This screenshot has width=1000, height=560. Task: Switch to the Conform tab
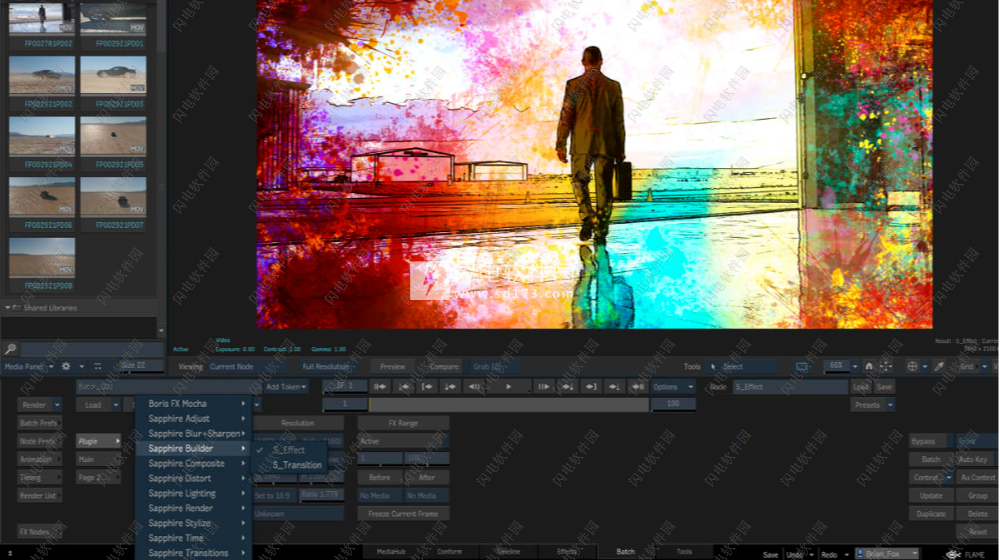point(449,552)
